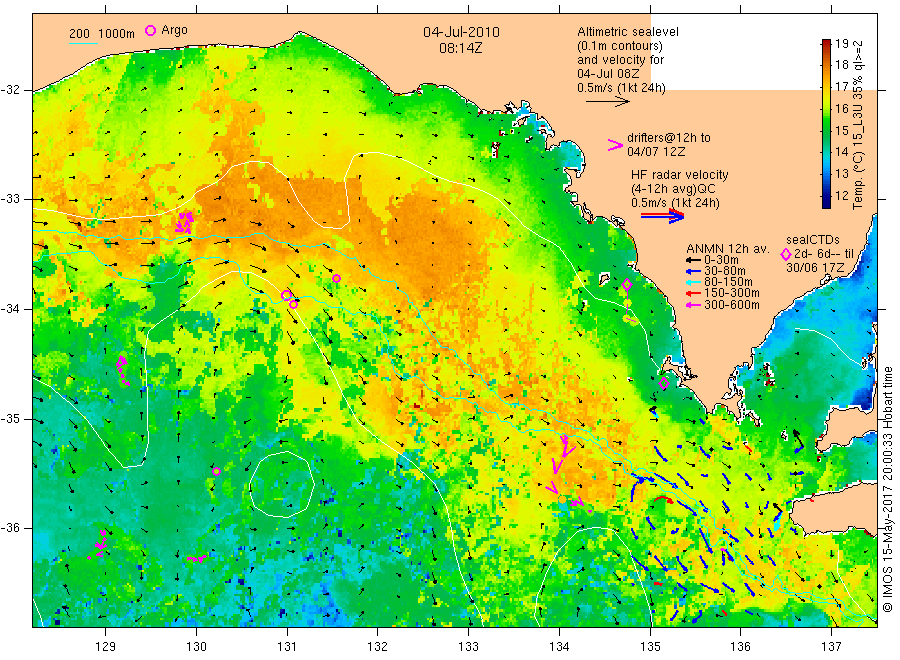Click the longitude axis label 133

tap(468, 647)
